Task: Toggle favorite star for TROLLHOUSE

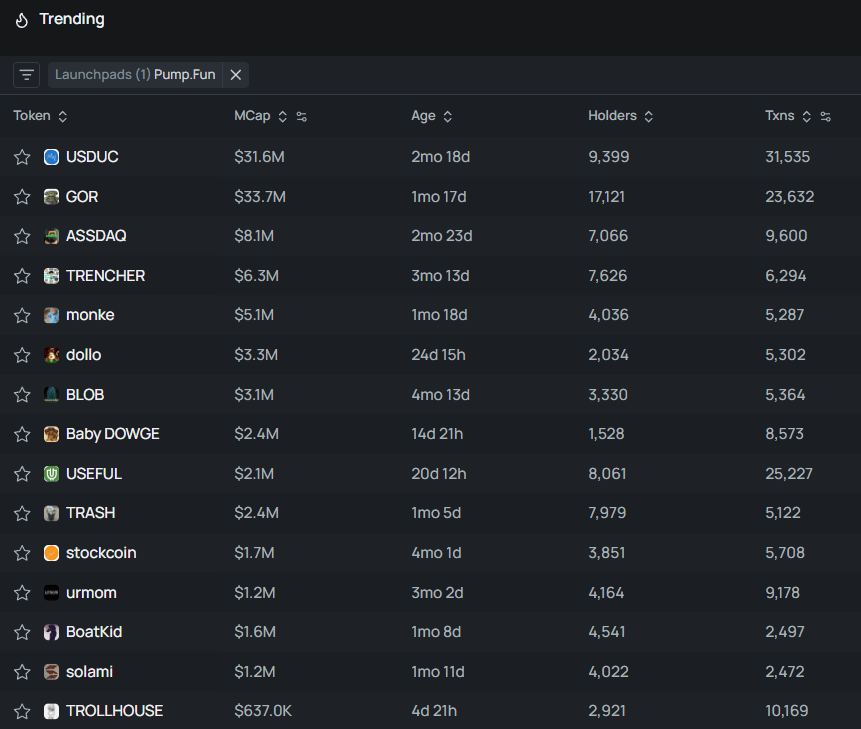Action: 22,711
